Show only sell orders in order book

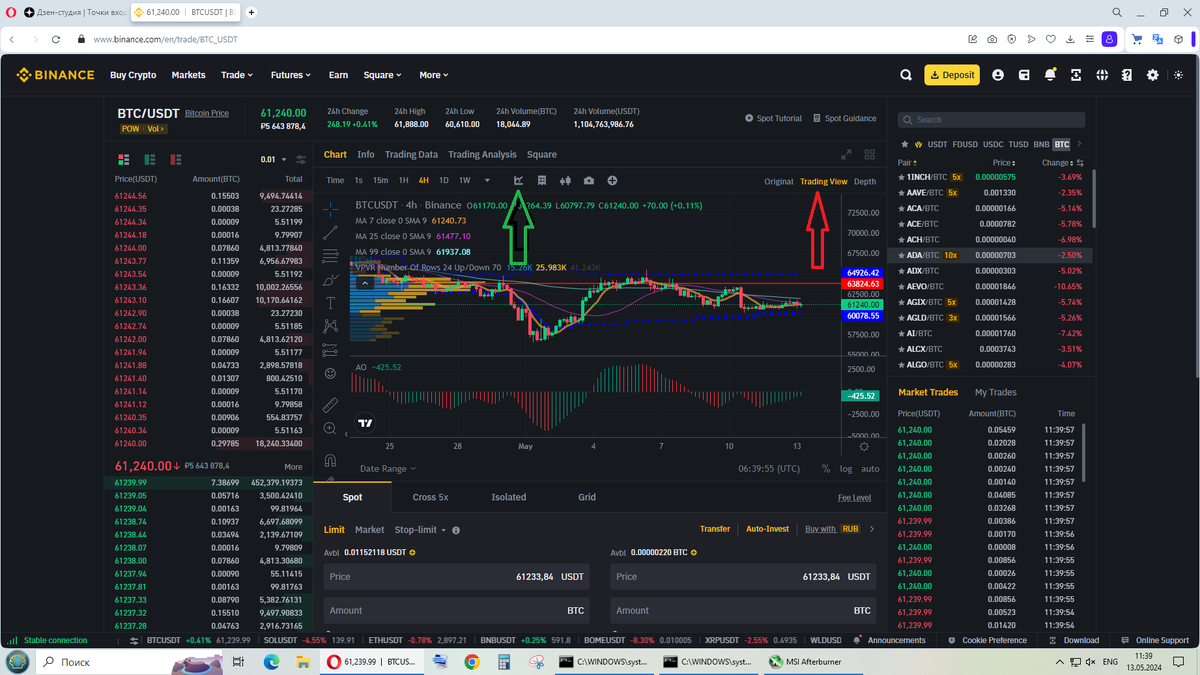(x=176, y=159)
